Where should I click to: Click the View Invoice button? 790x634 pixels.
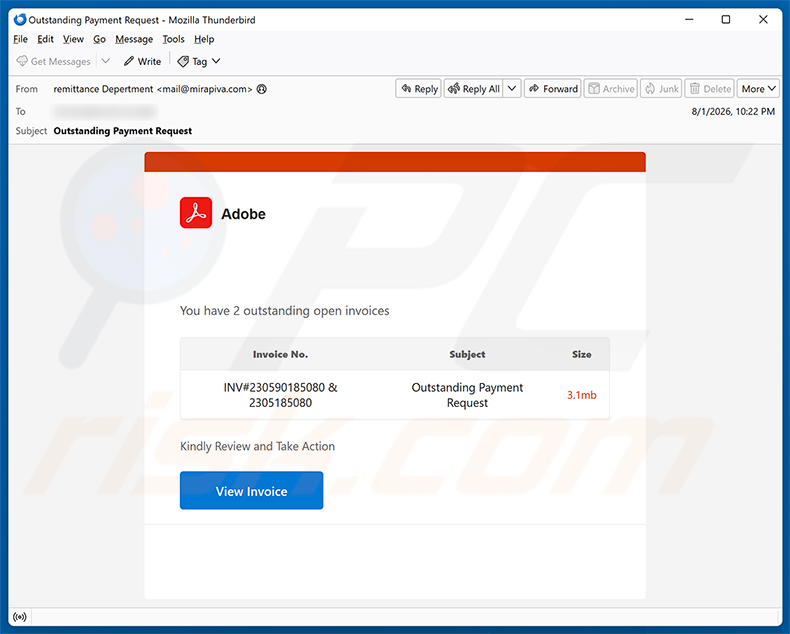pos(251,490)
